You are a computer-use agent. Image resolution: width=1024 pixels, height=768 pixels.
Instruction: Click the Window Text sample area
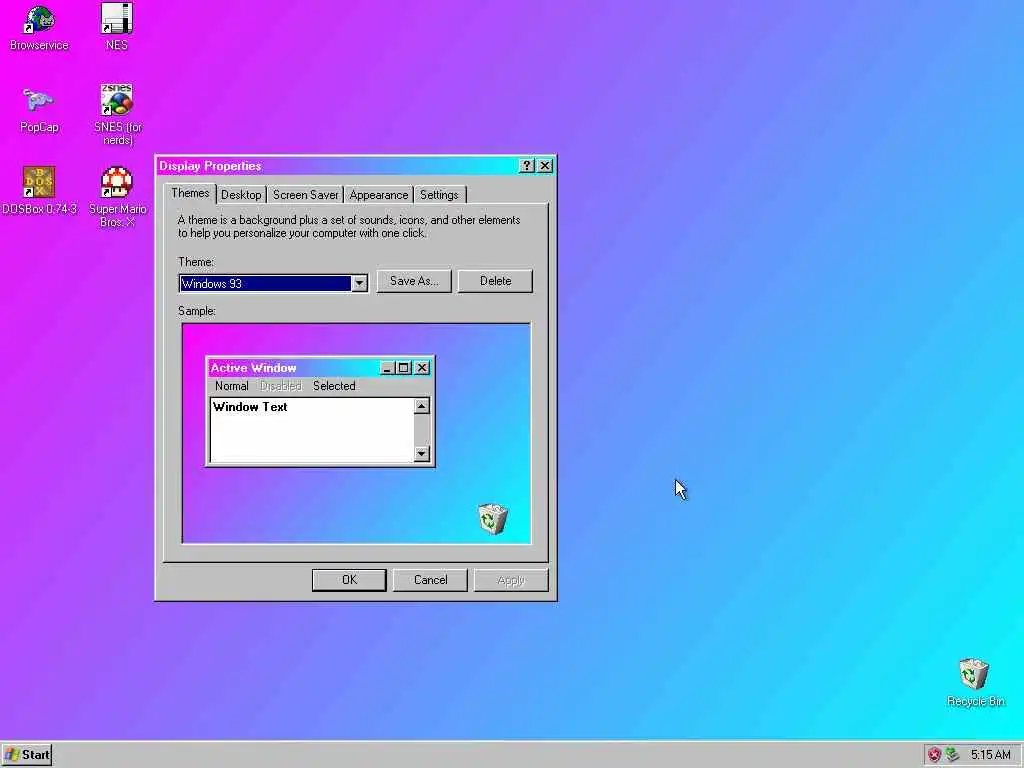[x=312, y=430]
